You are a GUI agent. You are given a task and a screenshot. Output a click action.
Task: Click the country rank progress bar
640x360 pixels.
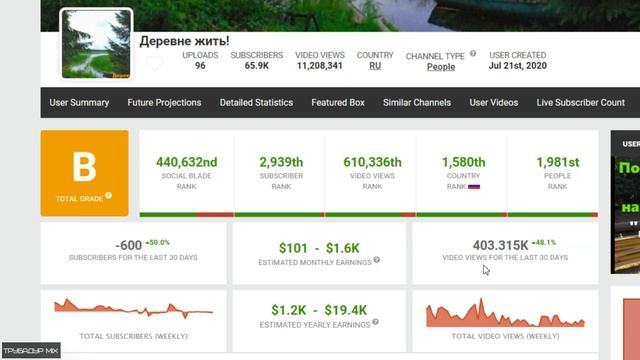click(462, 214)
